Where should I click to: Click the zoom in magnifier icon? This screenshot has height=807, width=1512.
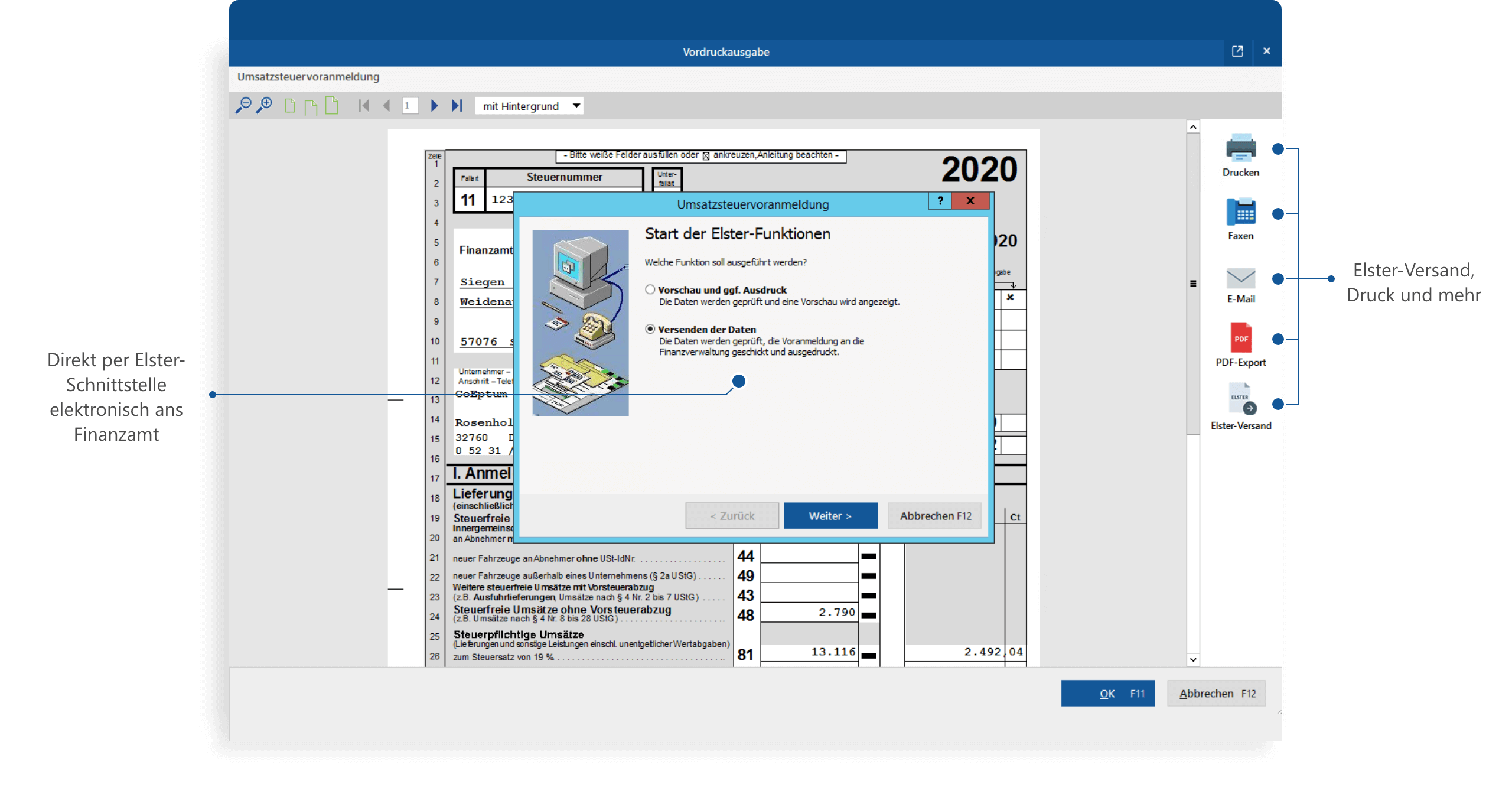pos(264,106)
